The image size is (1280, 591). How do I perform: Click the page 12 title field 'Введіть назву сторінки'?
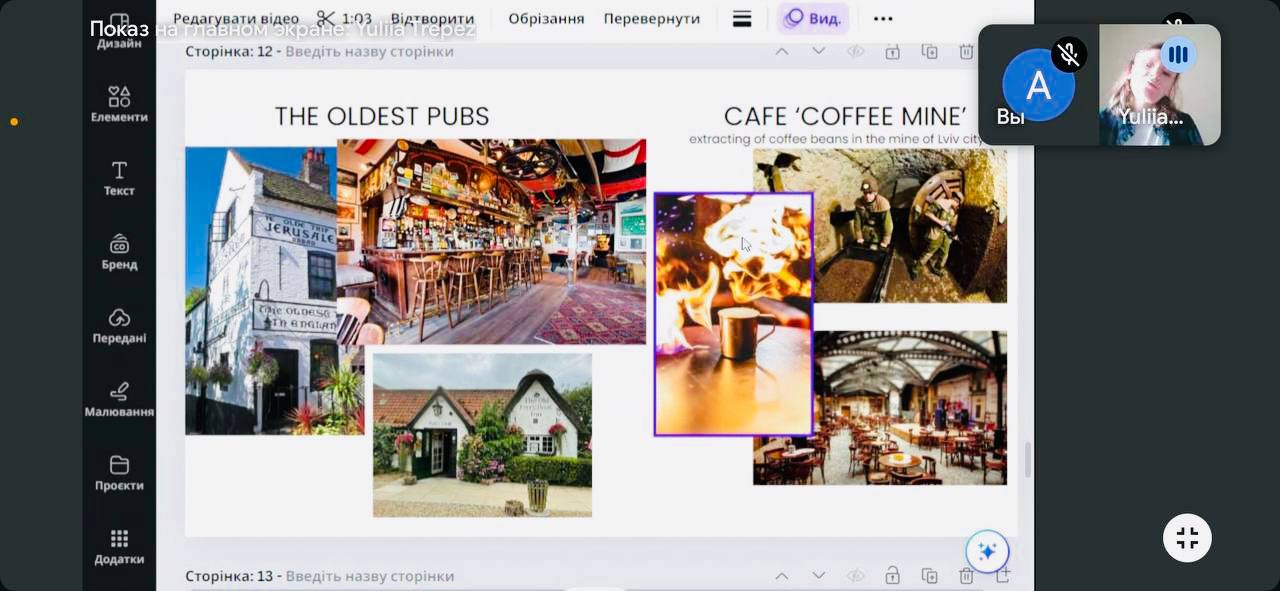tap(369, 51)
